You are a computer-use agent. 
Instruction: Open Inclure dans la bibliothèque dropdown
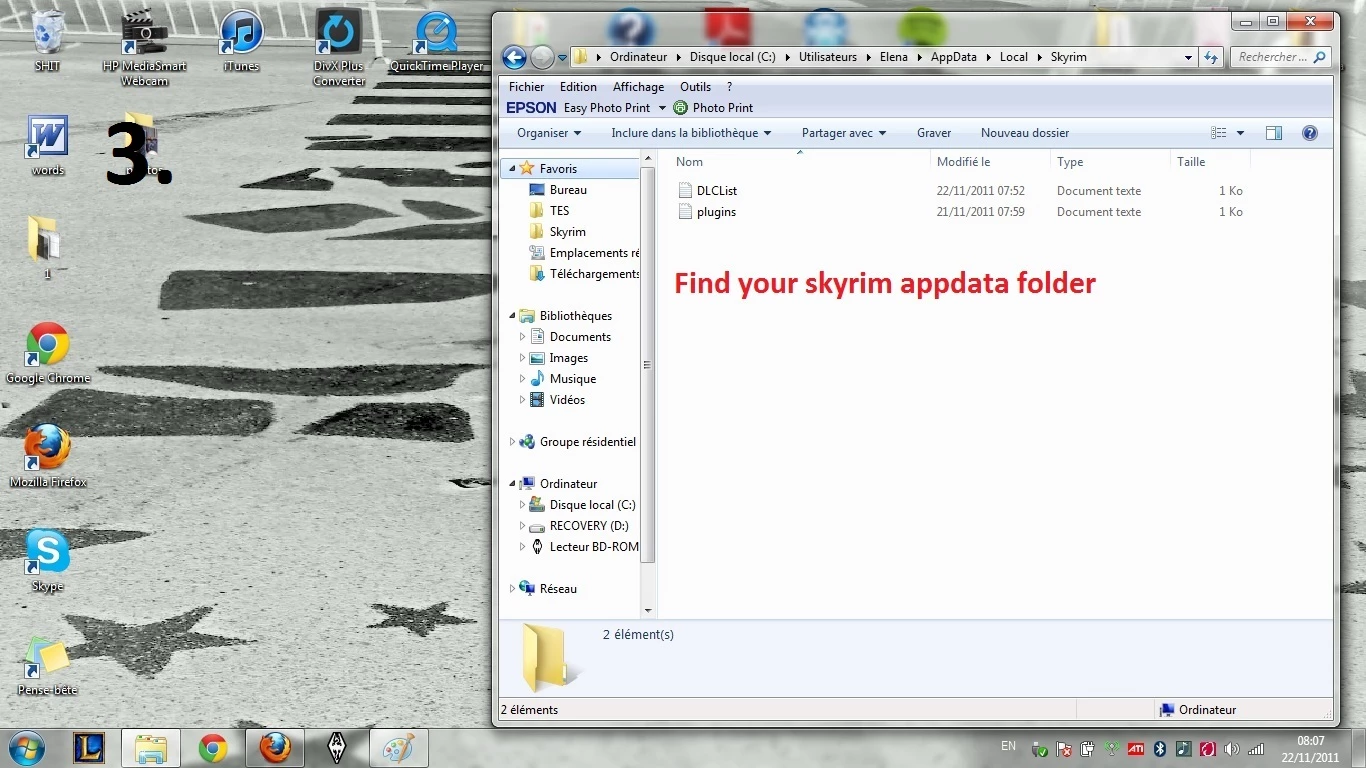[691, 133]
